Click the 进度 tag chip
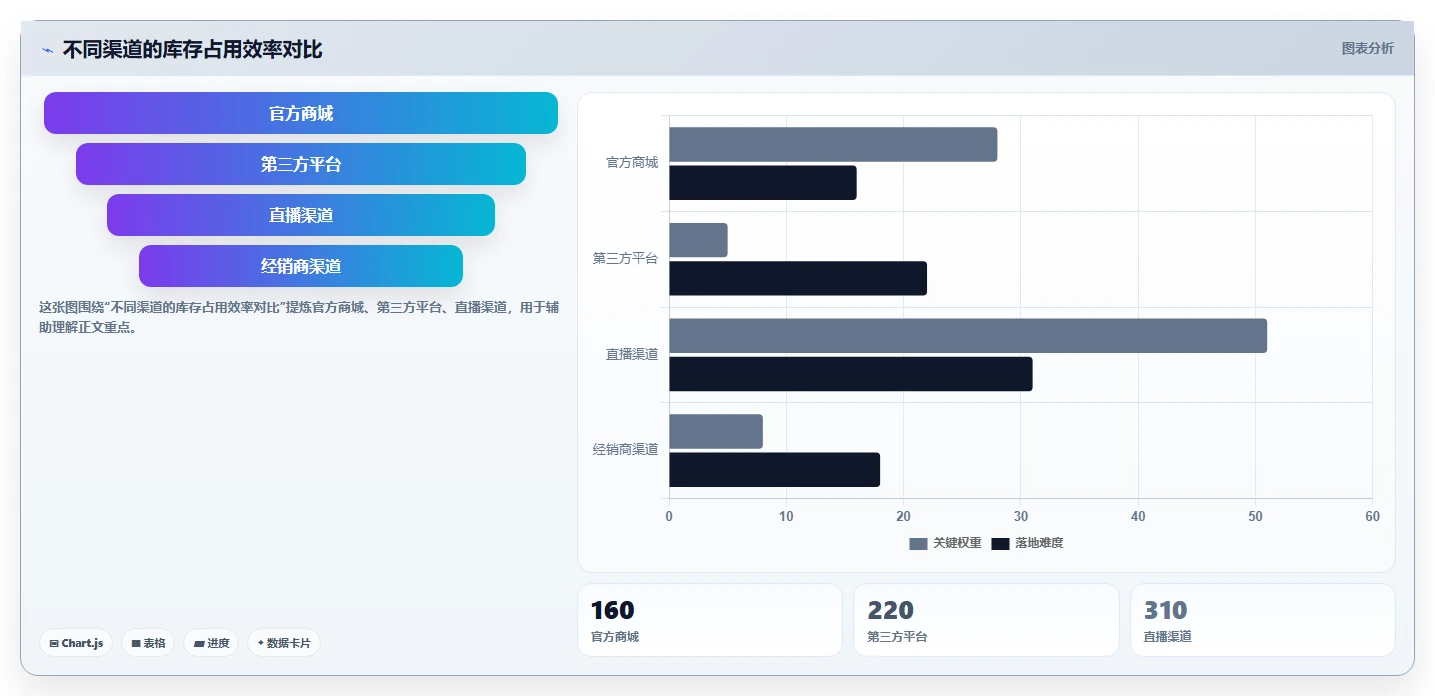1435x696 pixels. tap(211, 643)
